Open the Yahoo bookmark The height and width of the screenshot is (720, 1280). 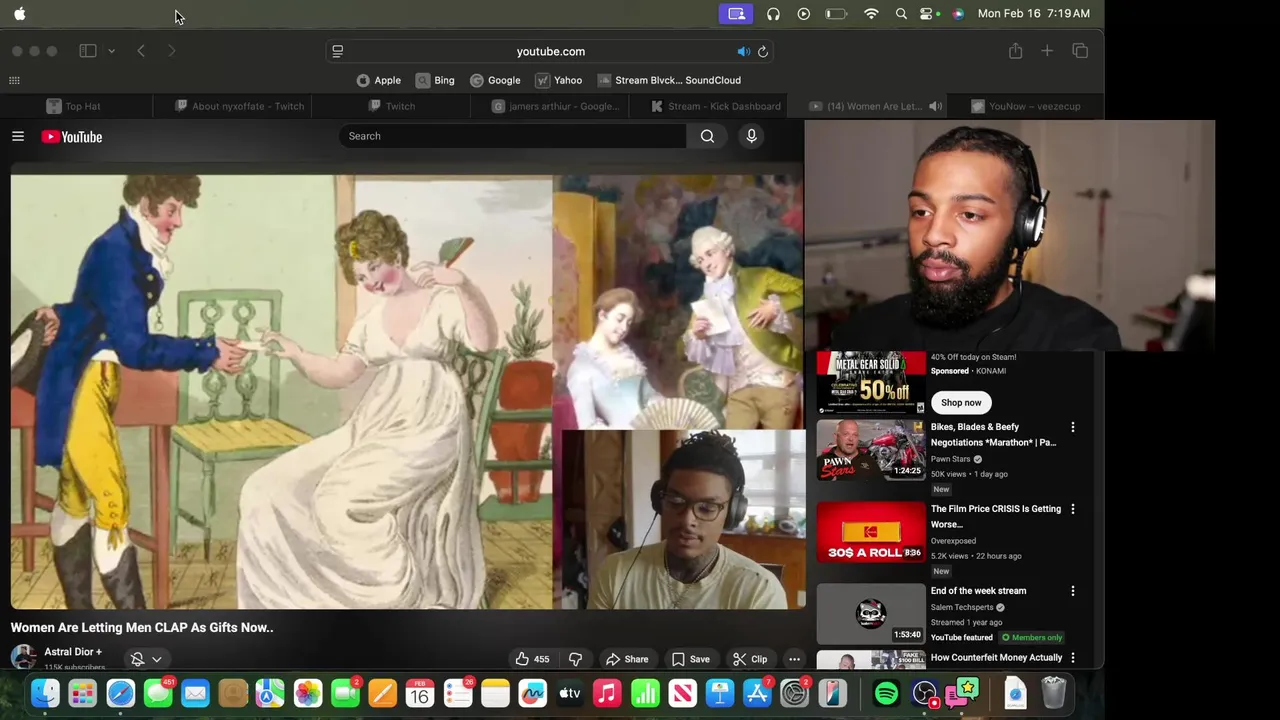tap(559, 80)
